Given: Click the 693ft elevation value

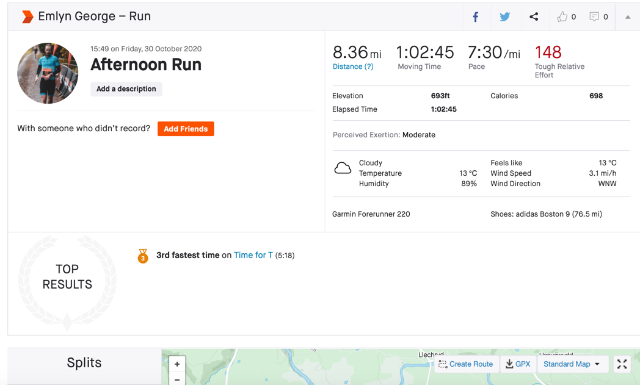Looking at the screenshot, I should click(440, 96).
